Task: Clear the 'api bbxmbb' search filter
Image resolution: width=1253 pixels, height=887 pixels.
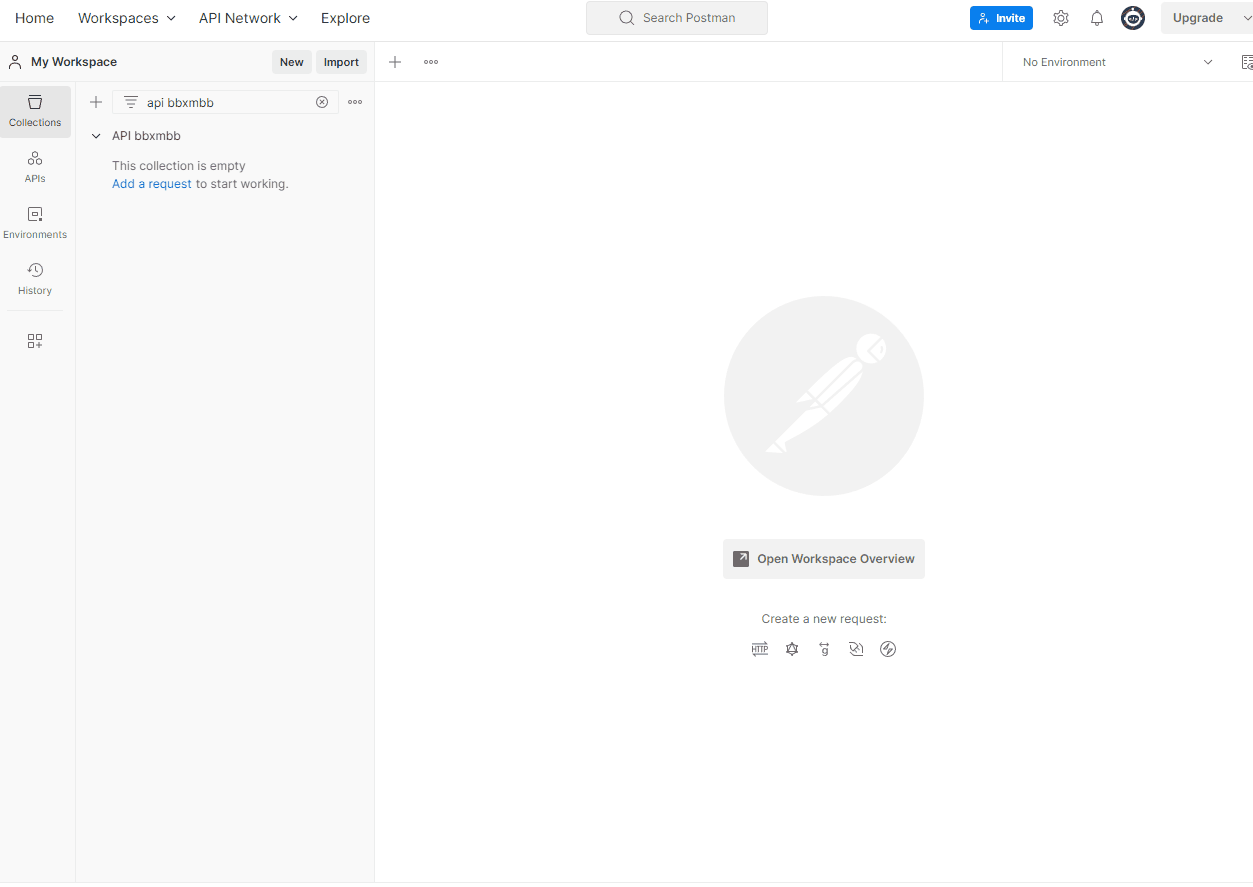Action: 322,102
